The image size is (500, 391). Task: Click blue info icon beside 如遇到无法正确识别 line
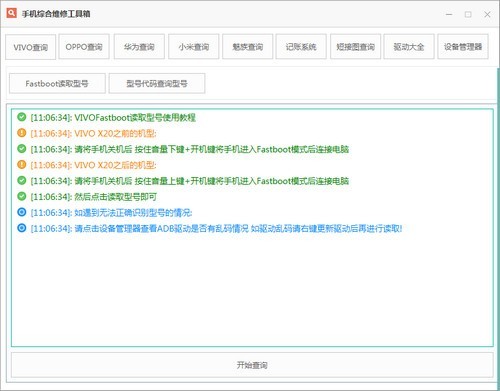(x=22, y=212)
